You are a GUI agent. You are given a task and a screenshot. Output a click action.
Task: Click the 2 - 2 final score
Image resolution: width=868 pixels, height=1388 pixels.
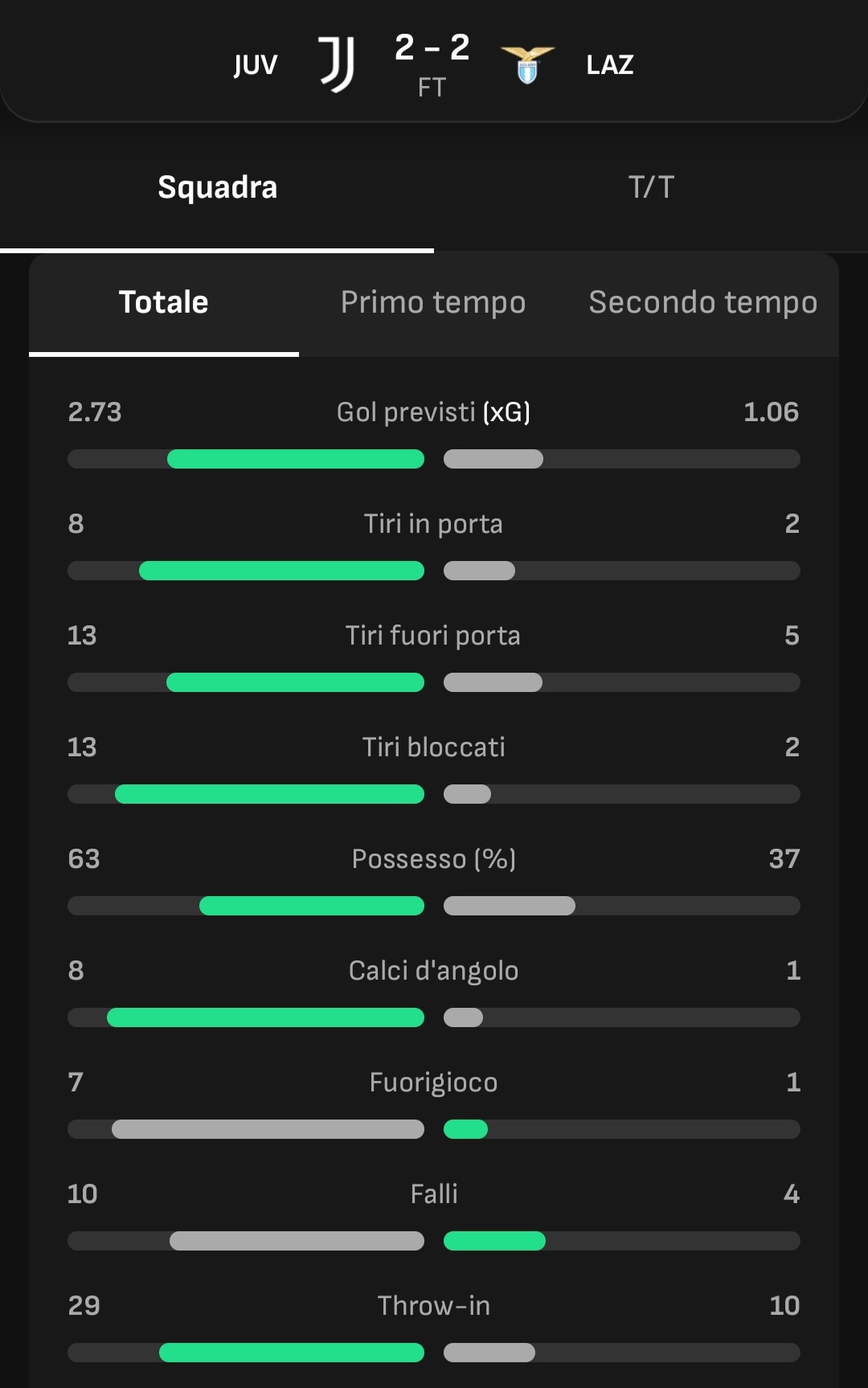tap(432, 48)
